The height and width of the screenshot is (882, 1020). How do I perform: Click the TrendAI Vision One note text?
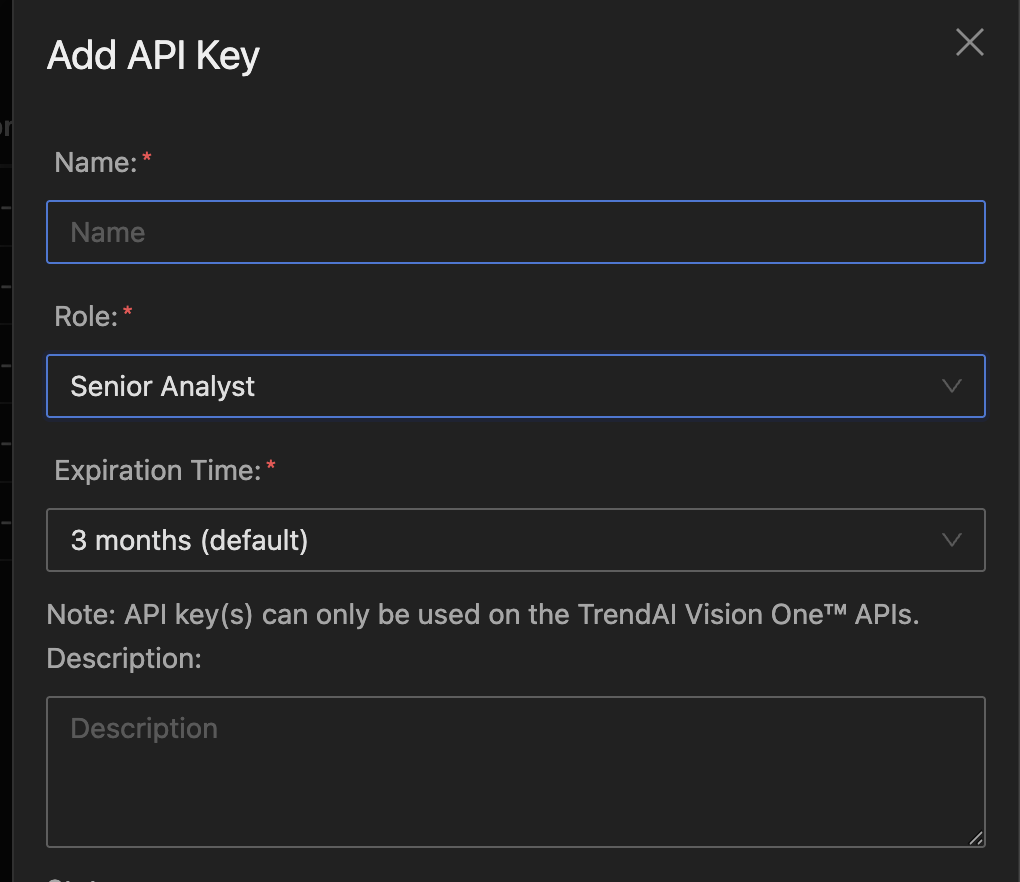(482, 614)
